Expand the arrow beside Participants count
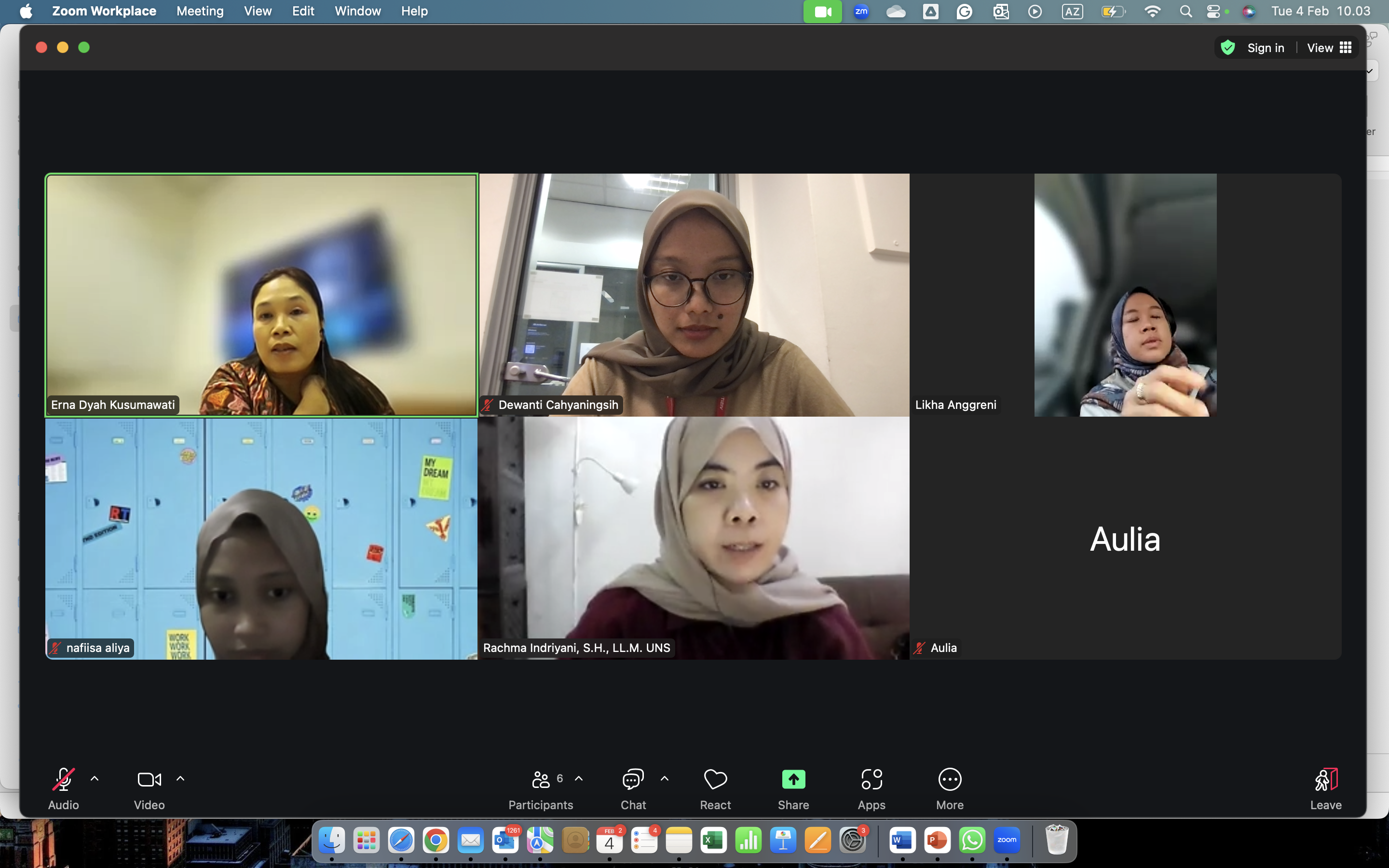The width and height of the screenshot is (1389, 868). pyautogui.click(x=579, y=779)
